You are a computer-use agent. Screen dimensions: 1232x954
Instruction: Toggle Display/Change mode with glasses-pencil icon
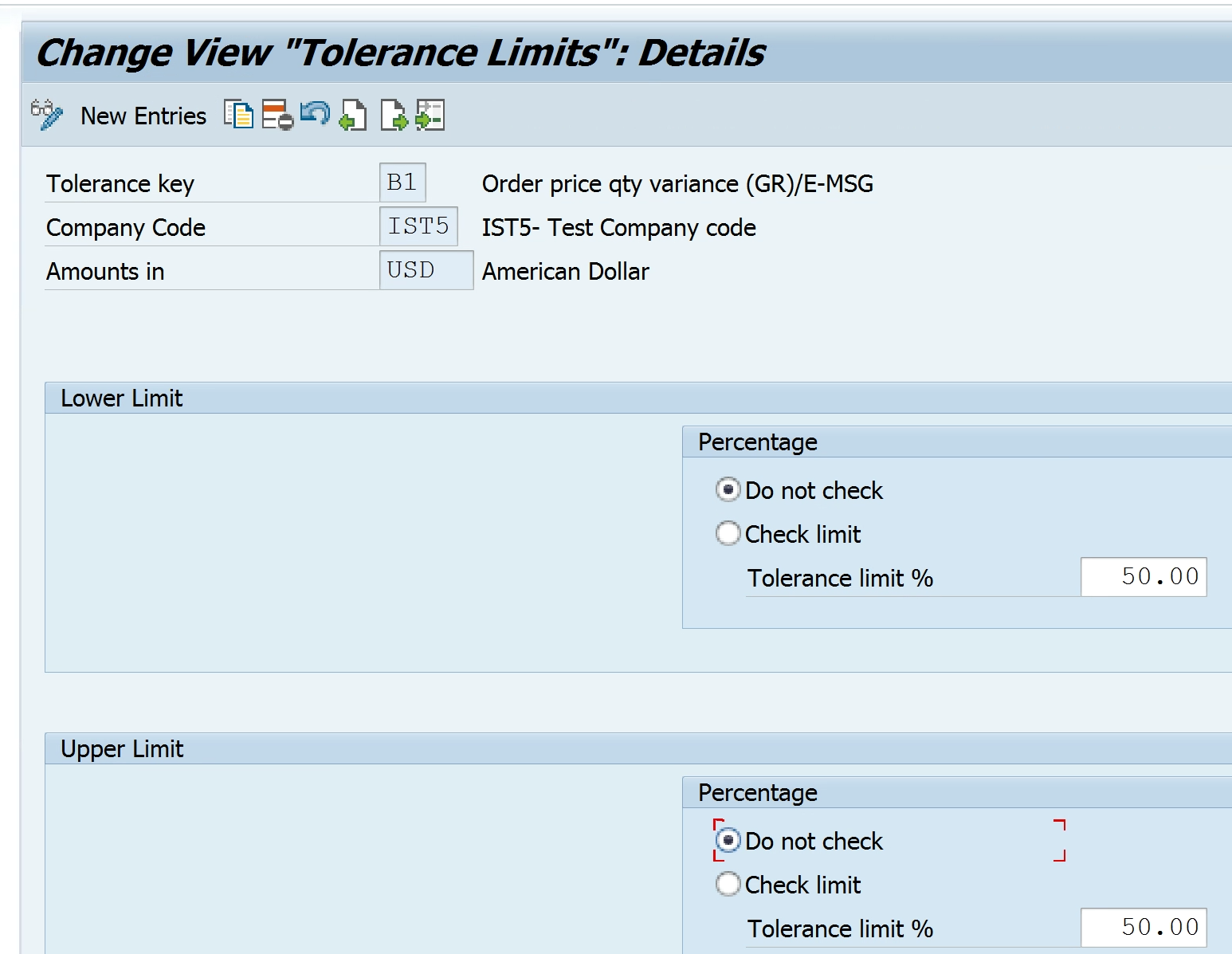tap(46, 116)
